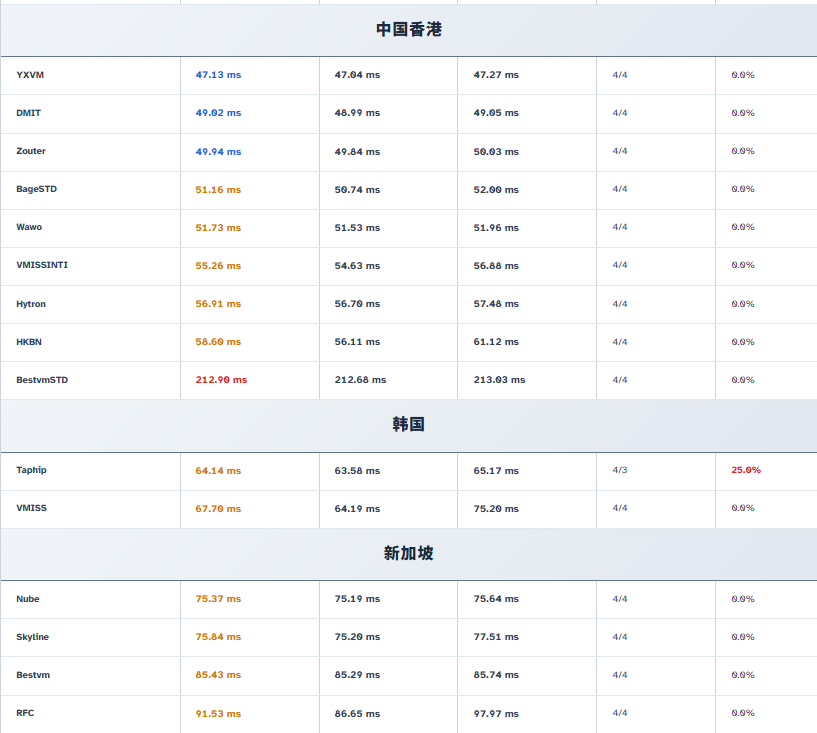Click the 中国香港 section header
This screenshot has height=733, width=817.
[408, 30]
